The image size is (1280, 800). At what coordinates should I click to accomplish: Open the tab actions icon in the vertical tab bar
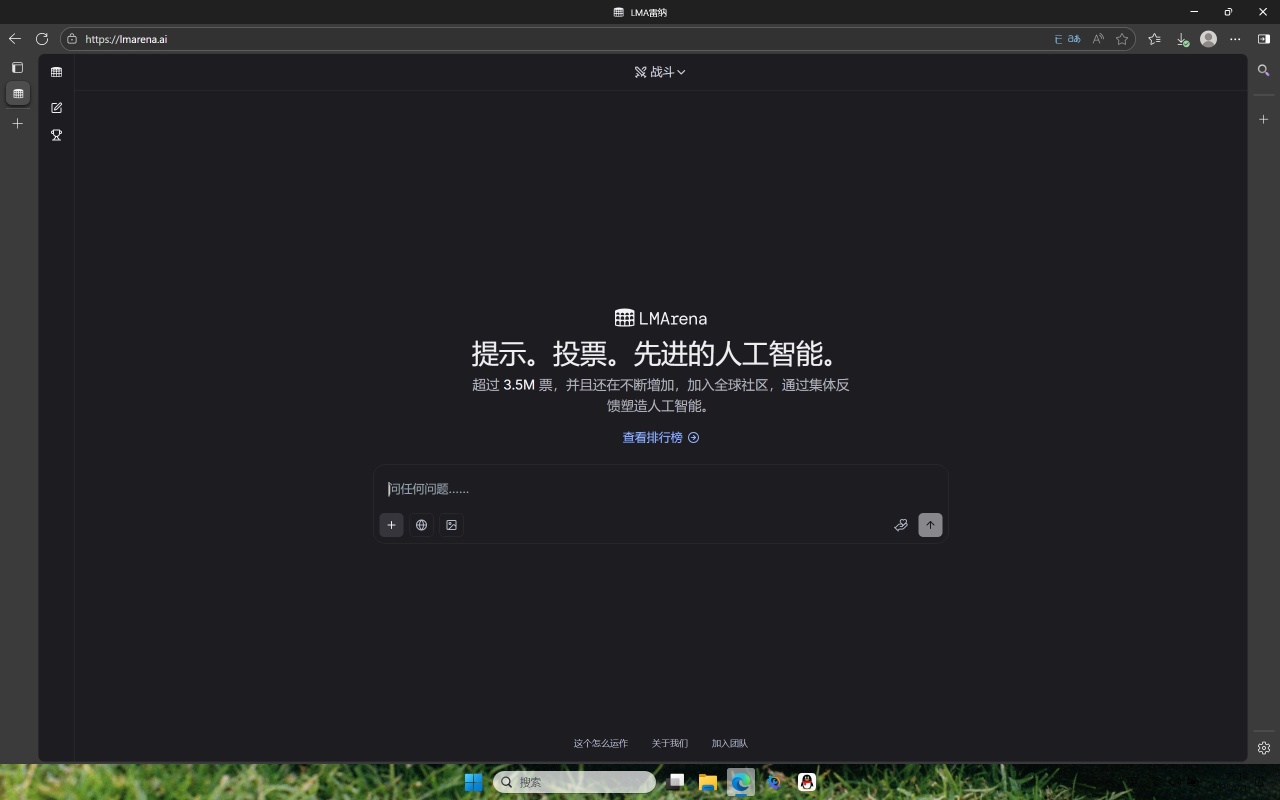point(17,68)
